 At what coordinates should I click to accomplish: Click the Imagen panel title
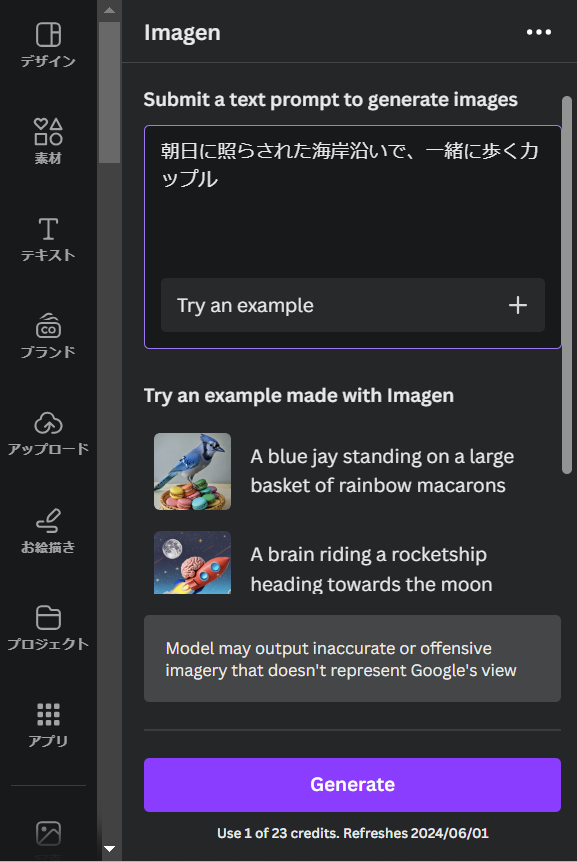click(x=182, y=33)
